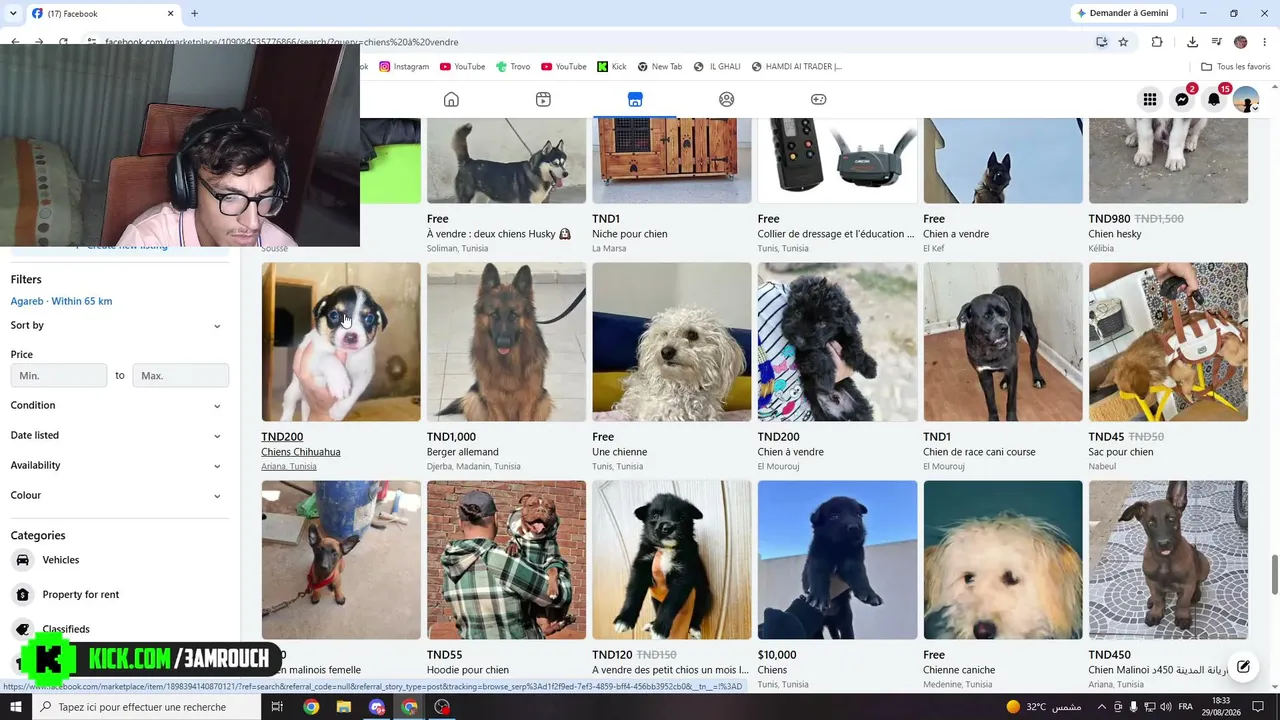This screenshot has width=1280, height=720.
Task: Open the Instagram bookmark
Action: coord(404,67)
